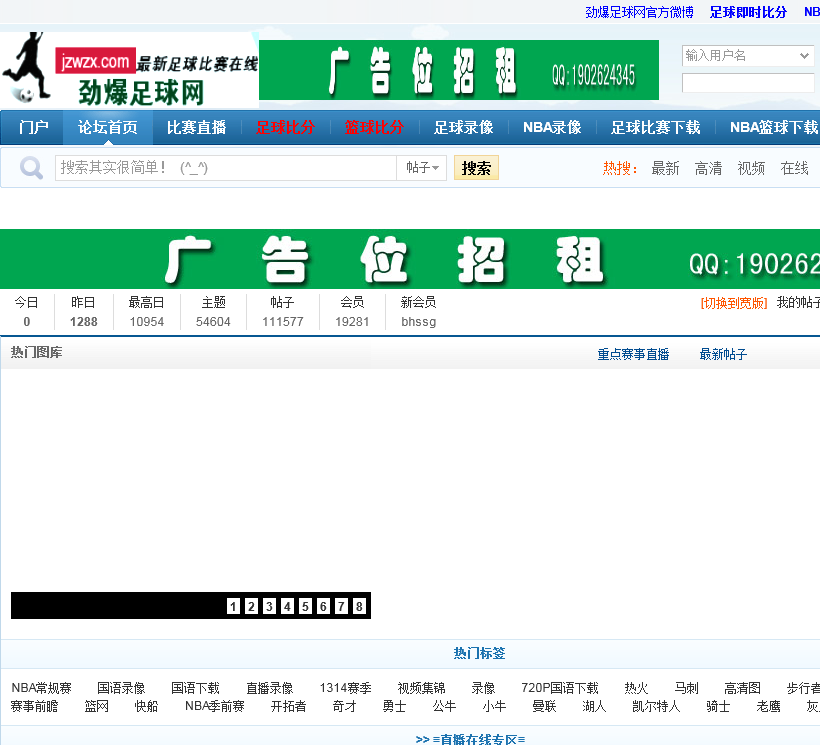Open the 劲爆足球网官方微博 link

[640, 12]
